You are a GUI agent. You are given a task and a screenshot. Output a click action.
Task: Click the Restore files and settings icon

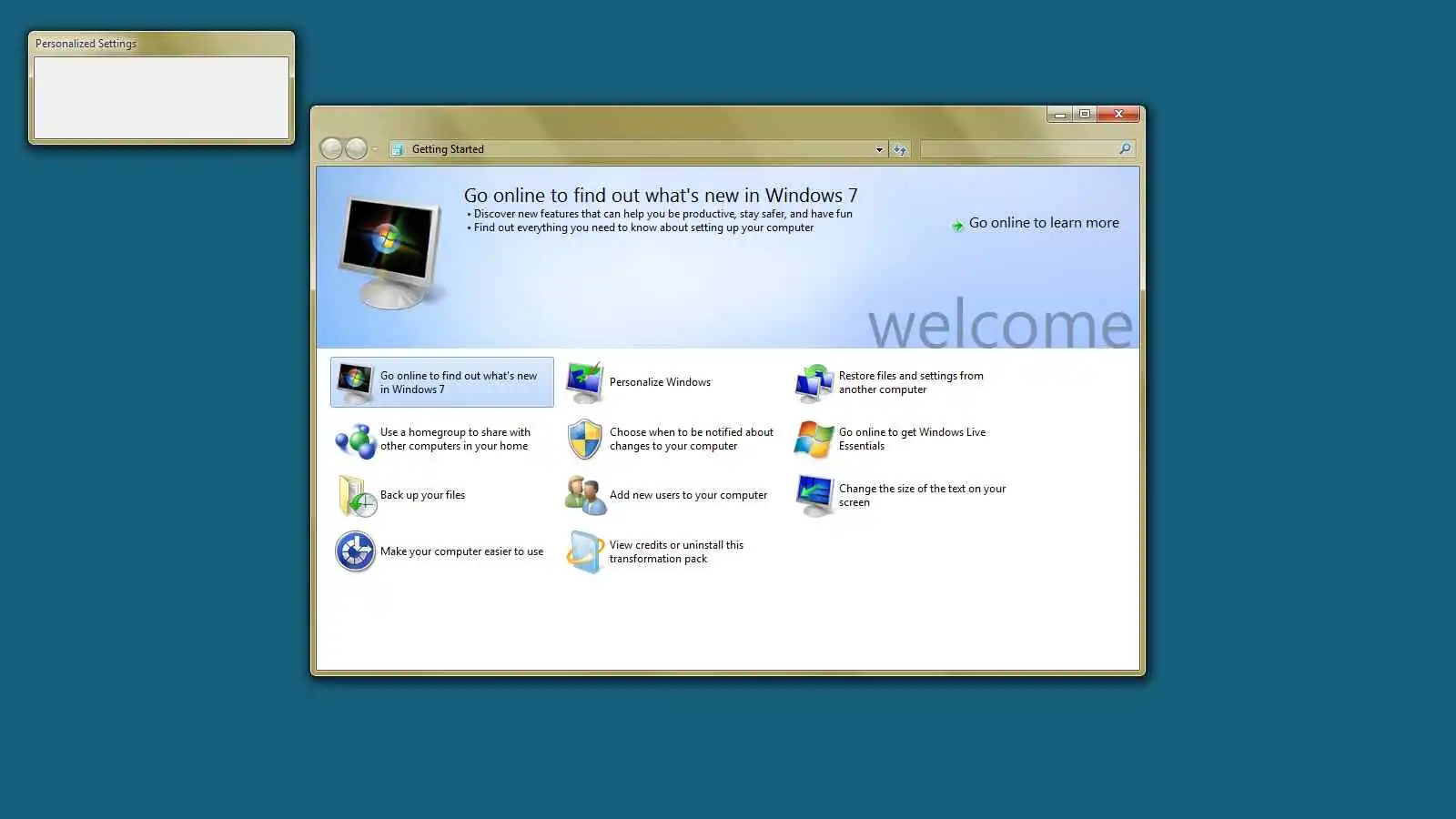point(814,382)
